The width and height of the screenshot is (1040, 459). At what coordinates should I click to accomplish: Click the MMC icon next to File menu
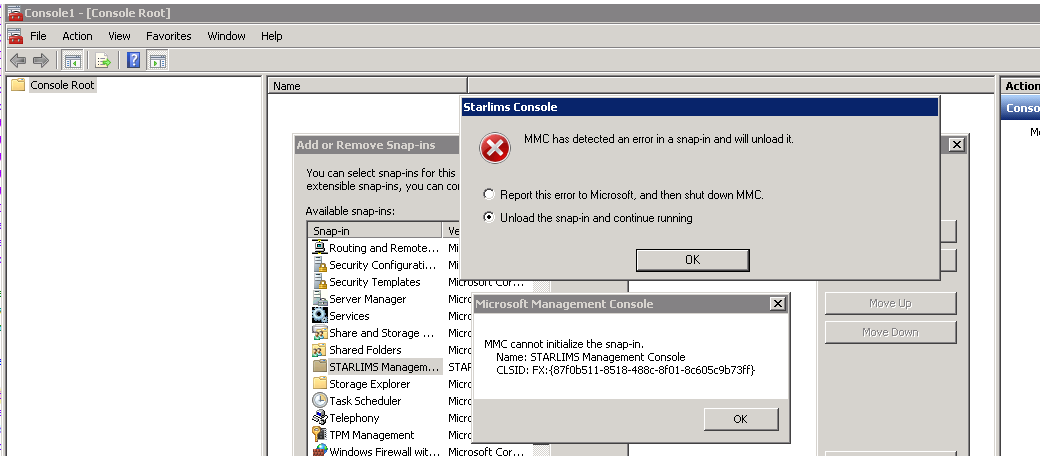pyautogui.click(x=15, y=36)
